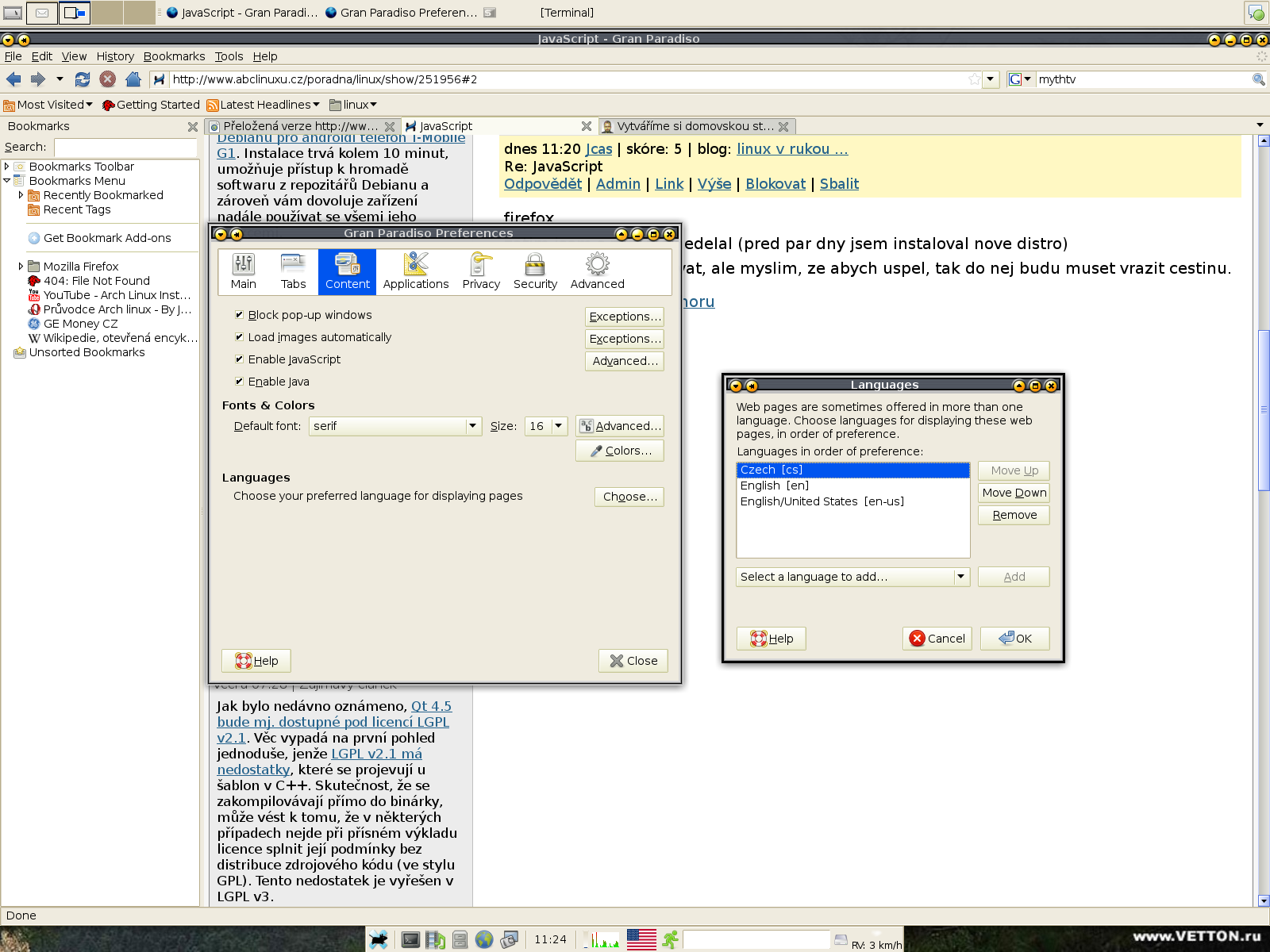
Task: Open the Advanced preferences pane
Action: coord(598,271)
